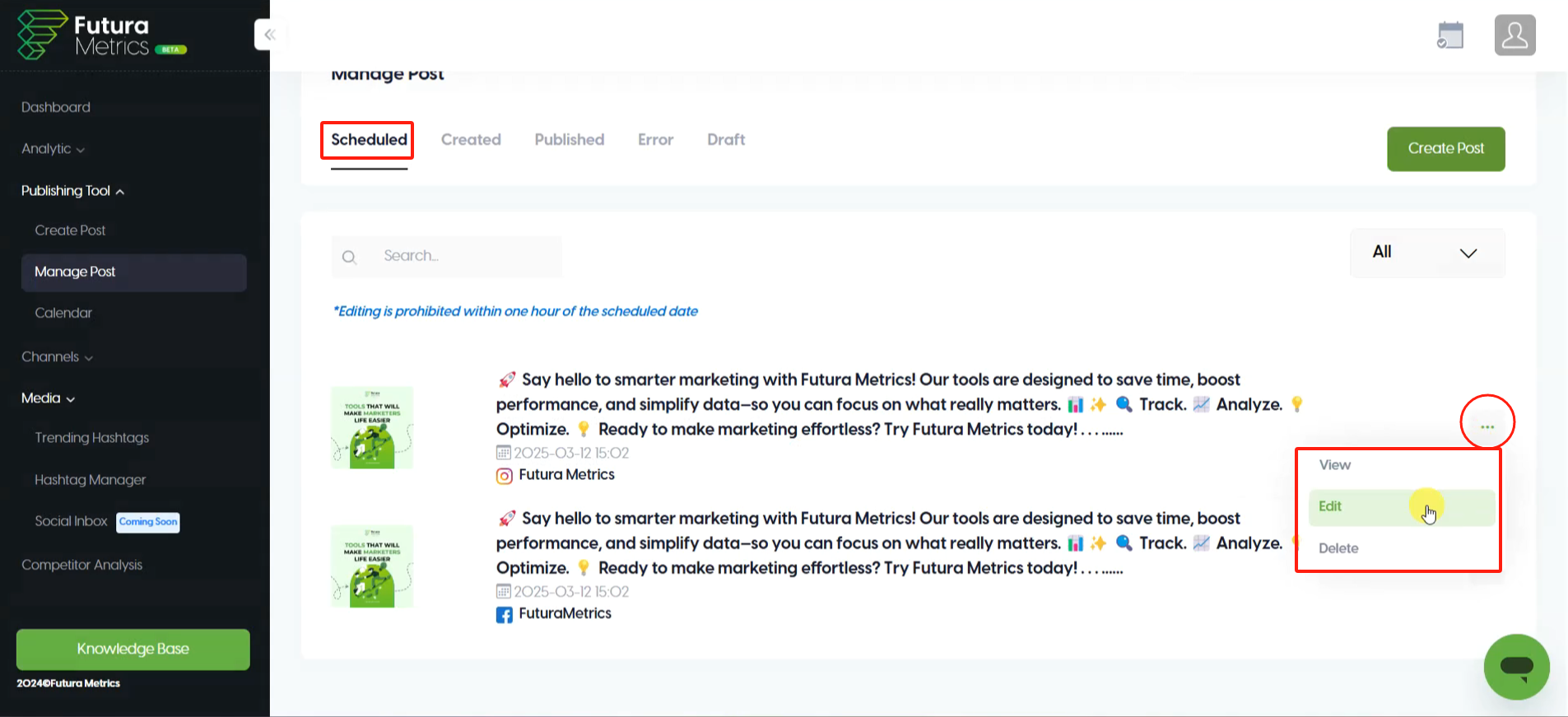
Task: Click the Instagram post caption text
Action: (x=900, y=404)
